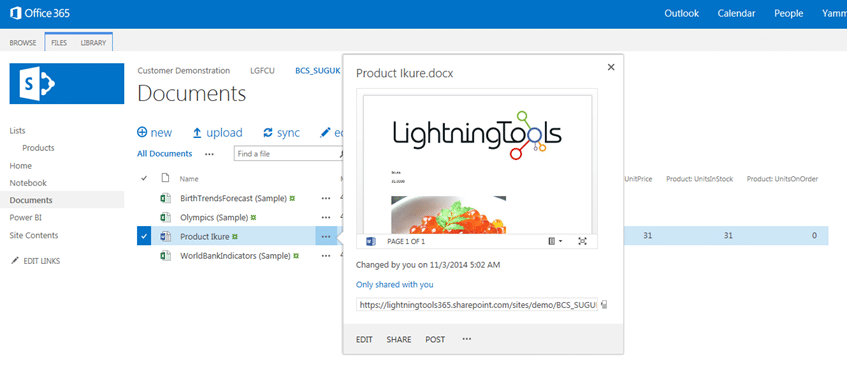The image size is (847, 373).
Task: Close the Product Ikure callout
Action: click(x=611, y=67)
